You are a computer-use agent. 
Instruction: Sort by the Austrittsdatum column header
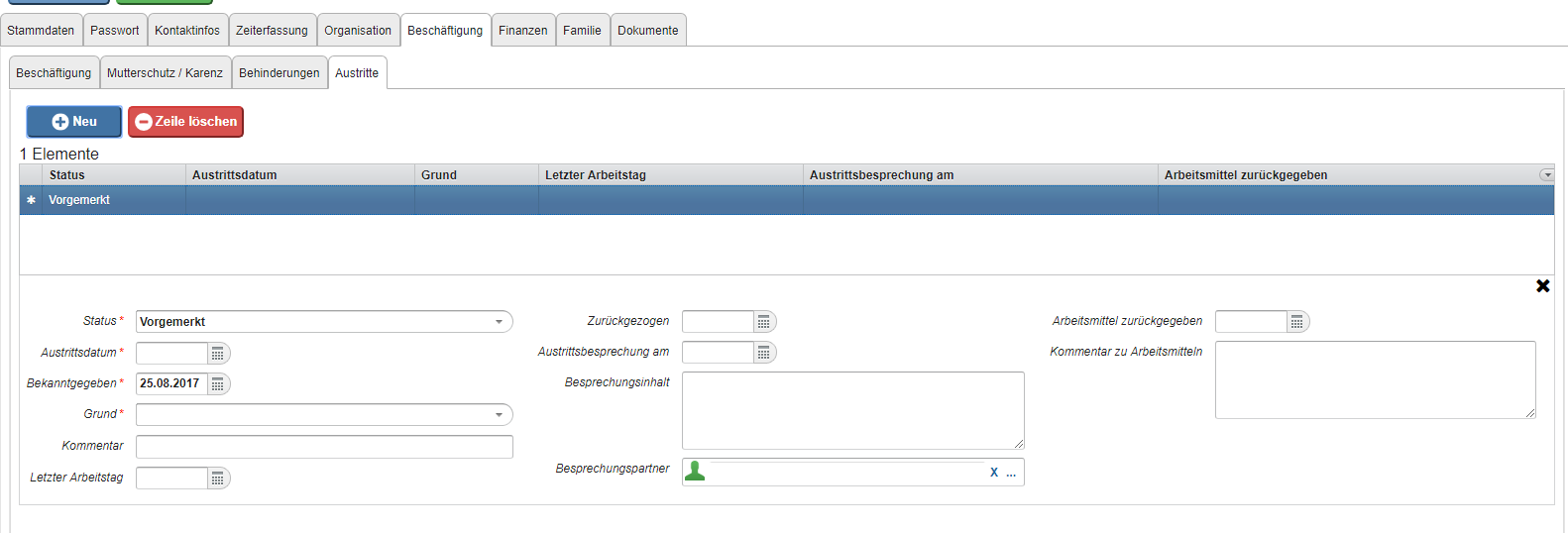[235, 175]
